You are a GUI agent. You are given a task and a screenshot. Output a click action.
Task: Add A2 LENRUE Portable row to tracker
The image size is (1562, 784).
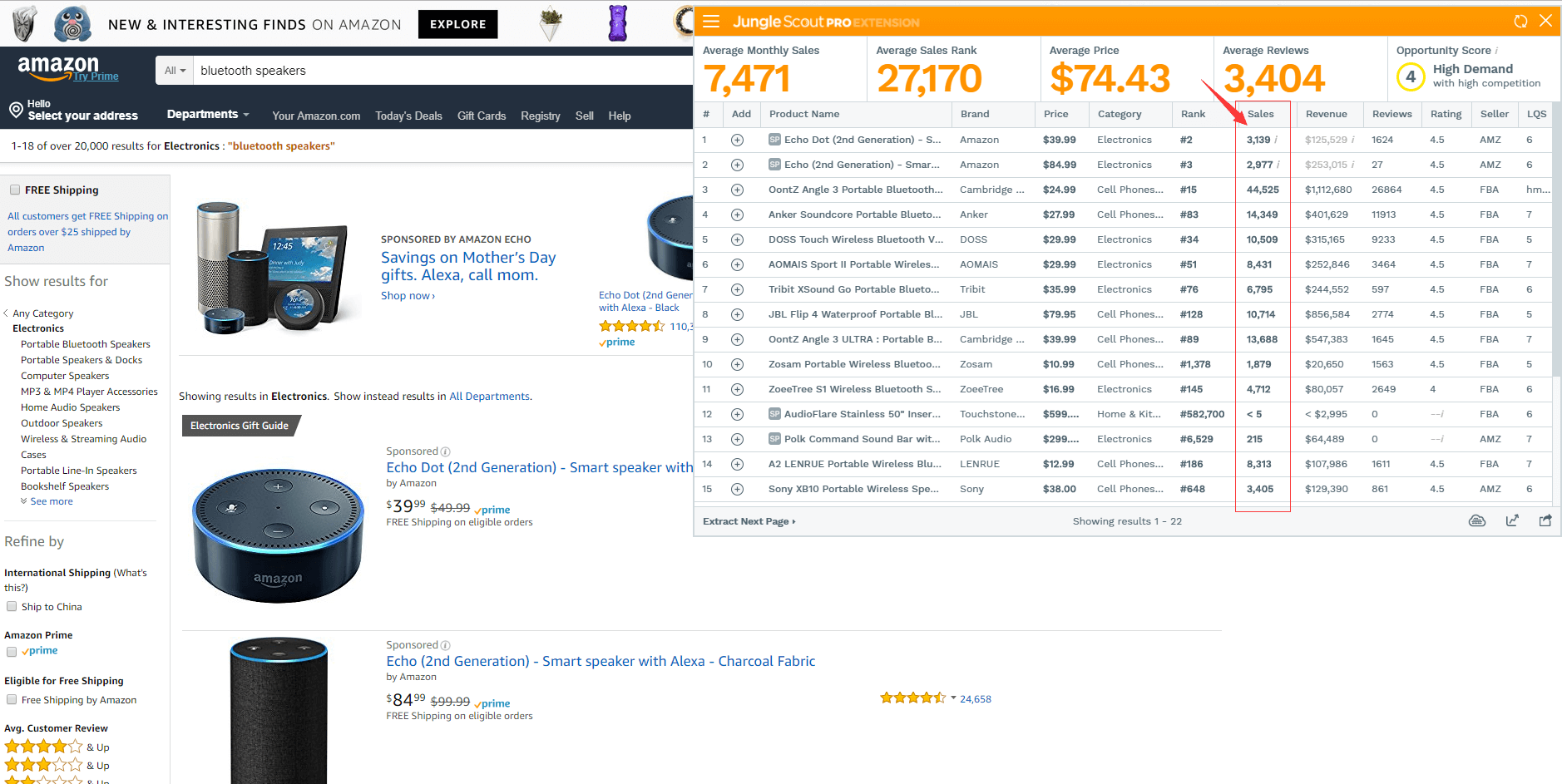pyautogui.click(x=737, y=464)
